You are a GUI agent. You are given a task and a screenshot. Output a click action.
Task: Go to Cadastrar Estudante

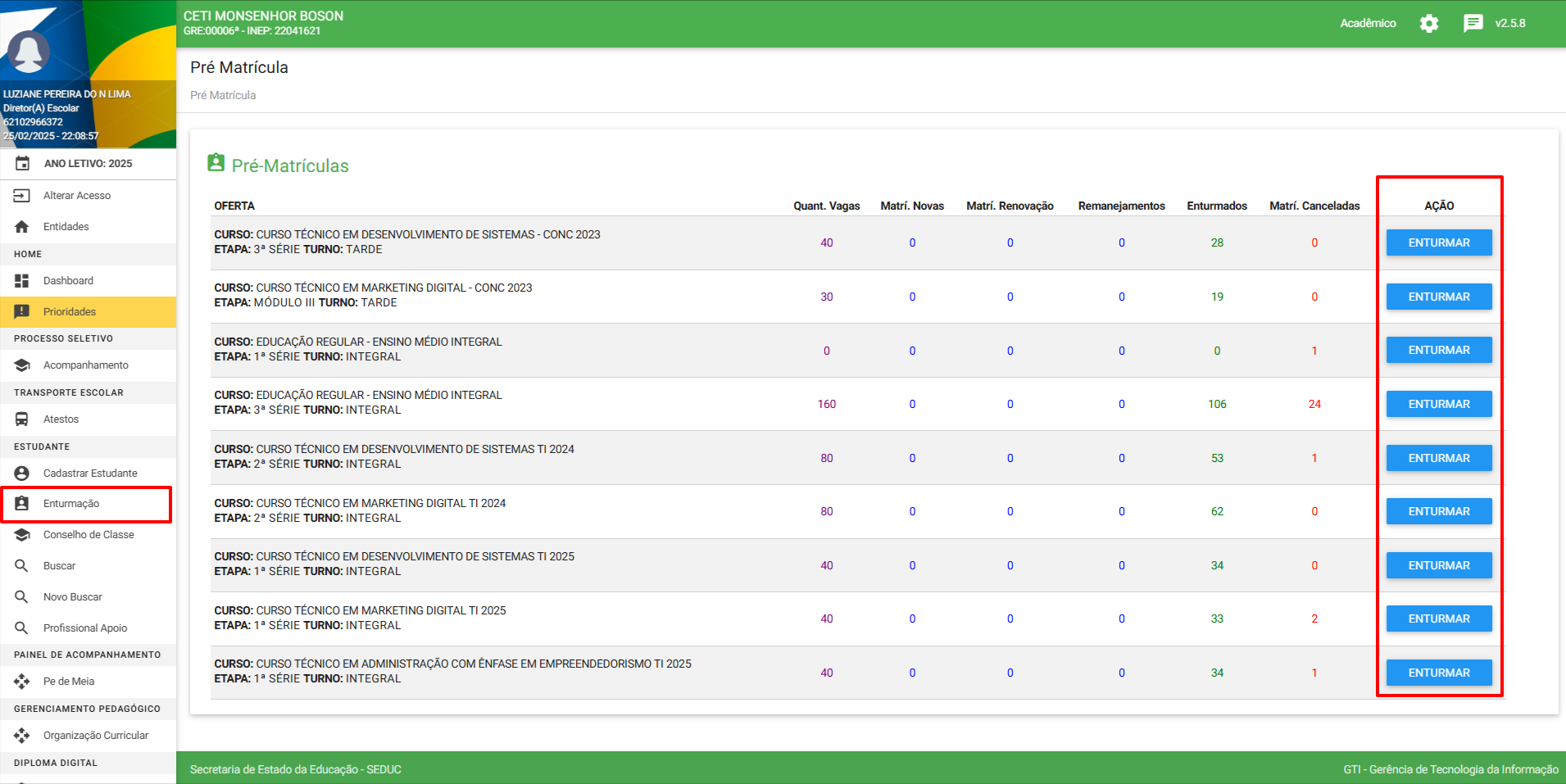pyautogui.click(x=90, y=474)
